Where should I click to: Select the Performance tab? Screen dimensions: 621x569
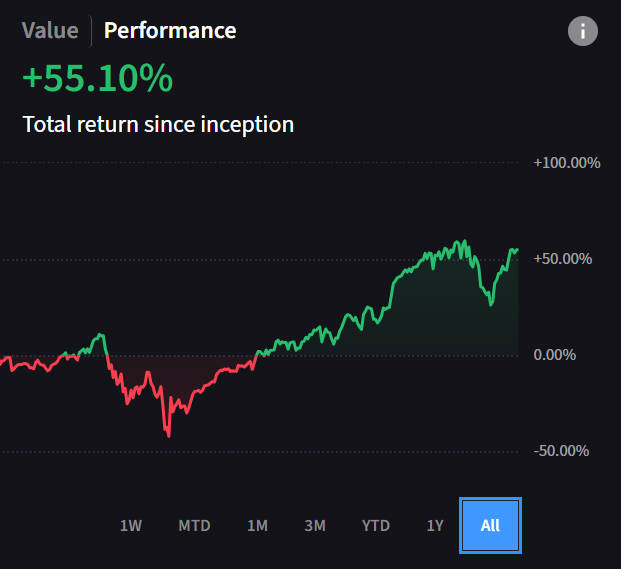click(170, 30)
